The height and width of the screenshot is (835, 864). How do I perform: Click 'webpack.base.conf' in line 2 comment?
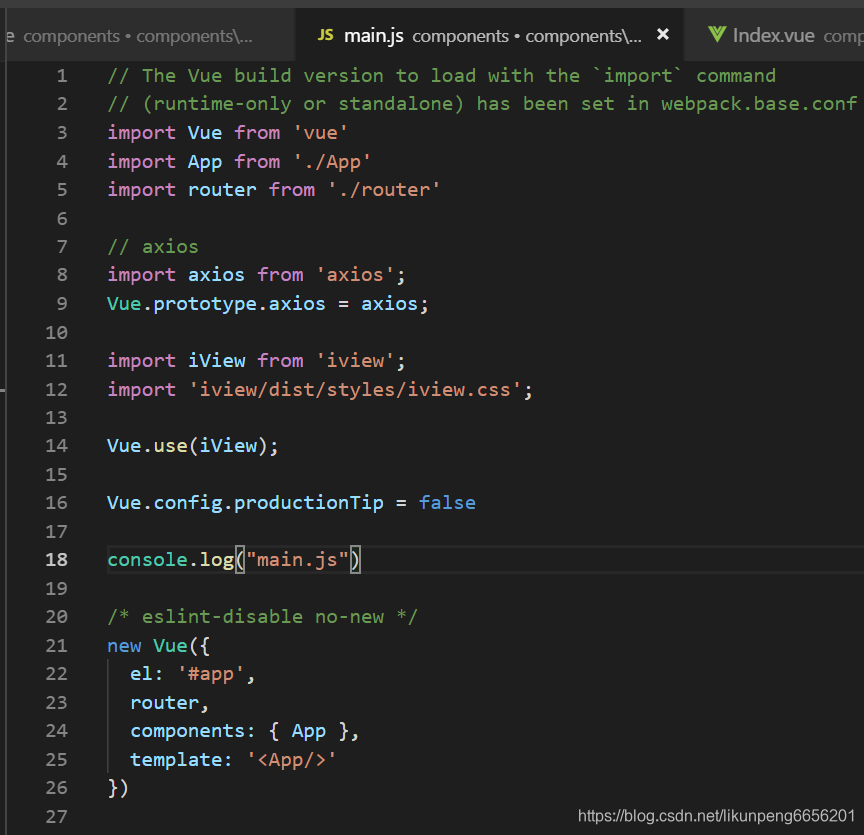(759, 104)
